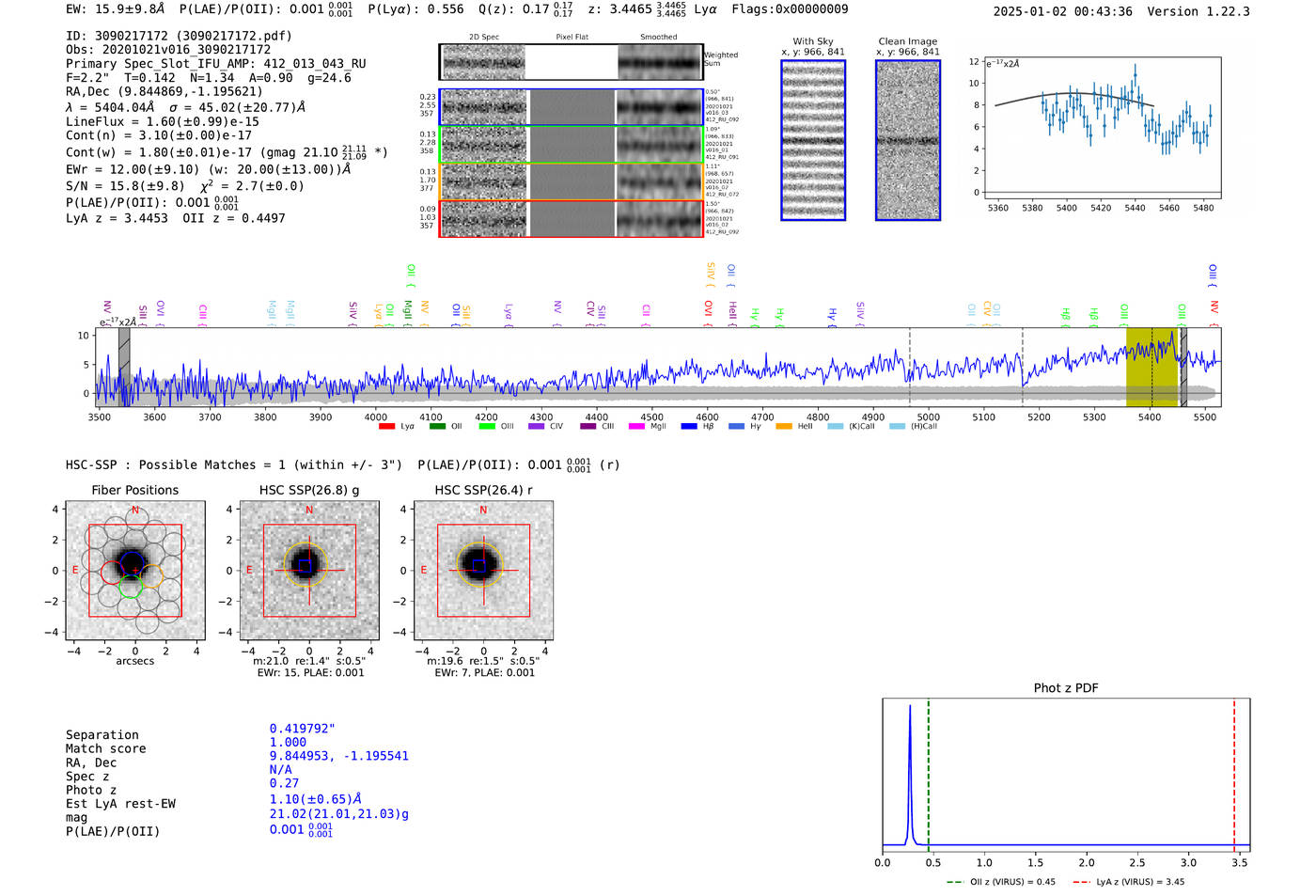1316x896 pixels.
Task: Click the HSC SSP(26.4) r cutout
Action: pos(483,571)
